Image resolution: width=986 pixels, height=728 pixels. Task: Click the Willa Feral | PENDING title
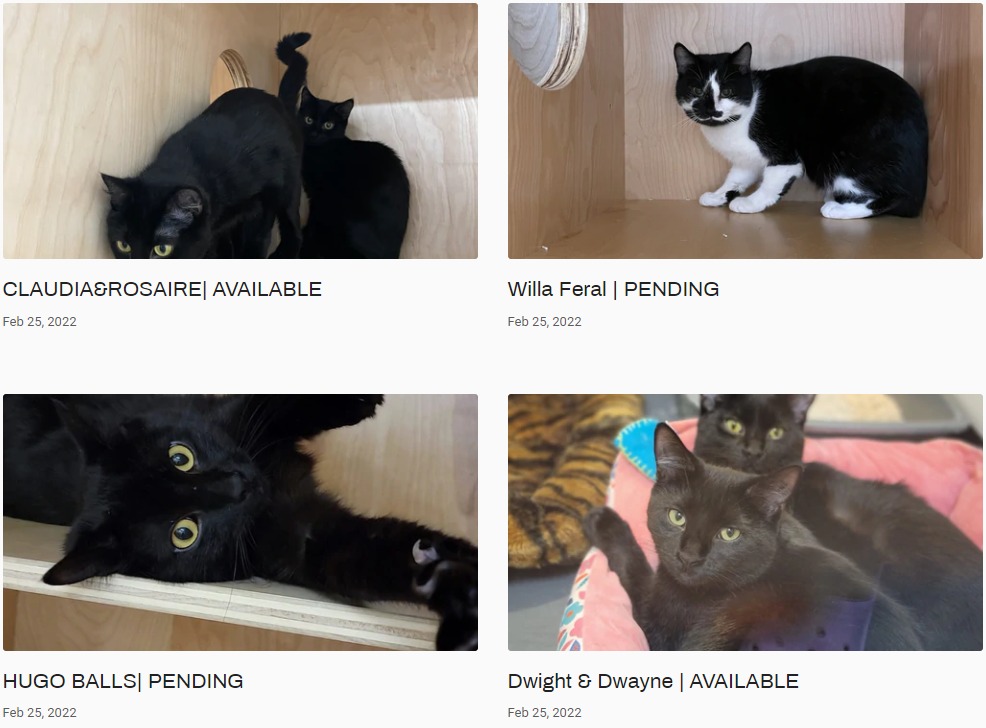(x=613, y=289)
